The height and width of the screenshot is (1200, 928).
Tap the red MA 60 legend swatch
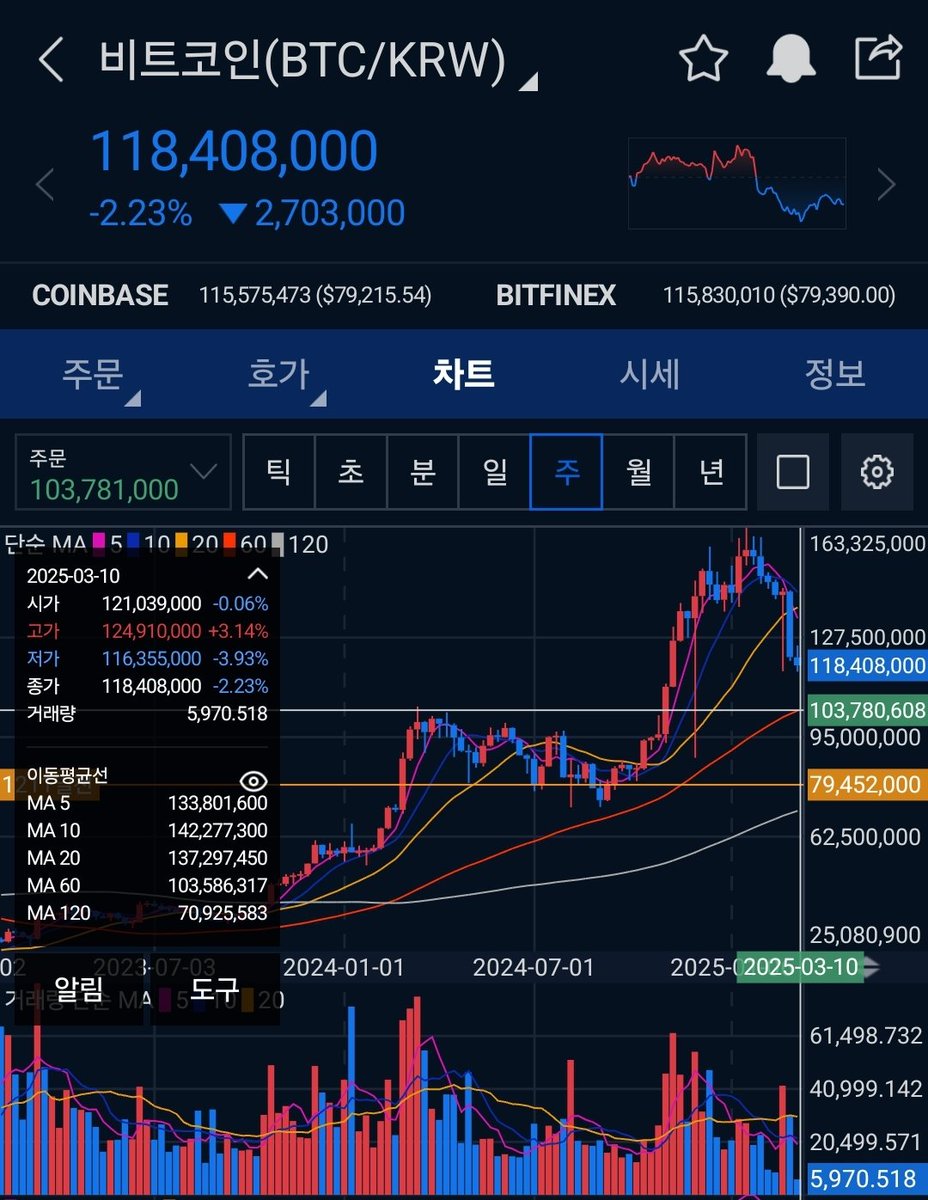pos(229,544)
